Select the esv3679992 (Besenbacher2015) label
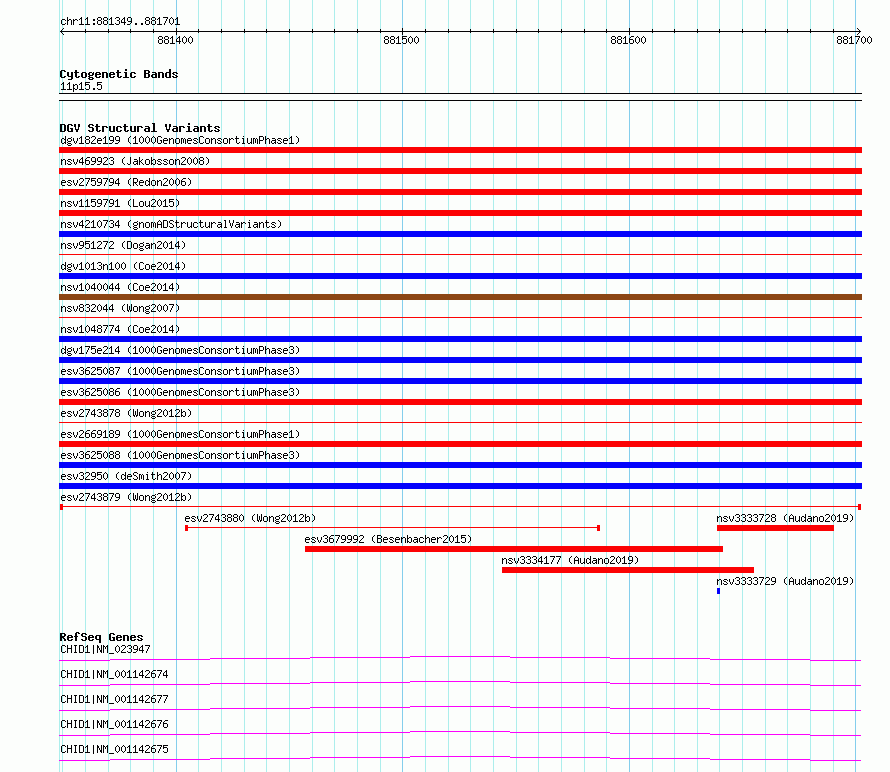 (388, 539)
